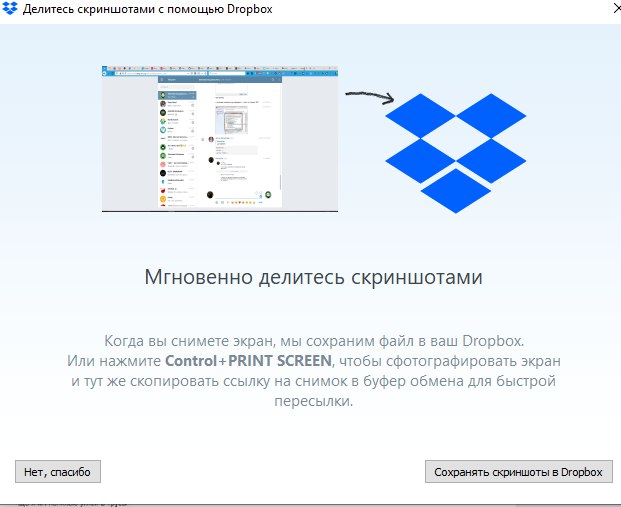This screenshot has width=621, height=507.
Task: Click "Сохранять скриншоты в Dropbox" button
Action: tap(518, 471)
